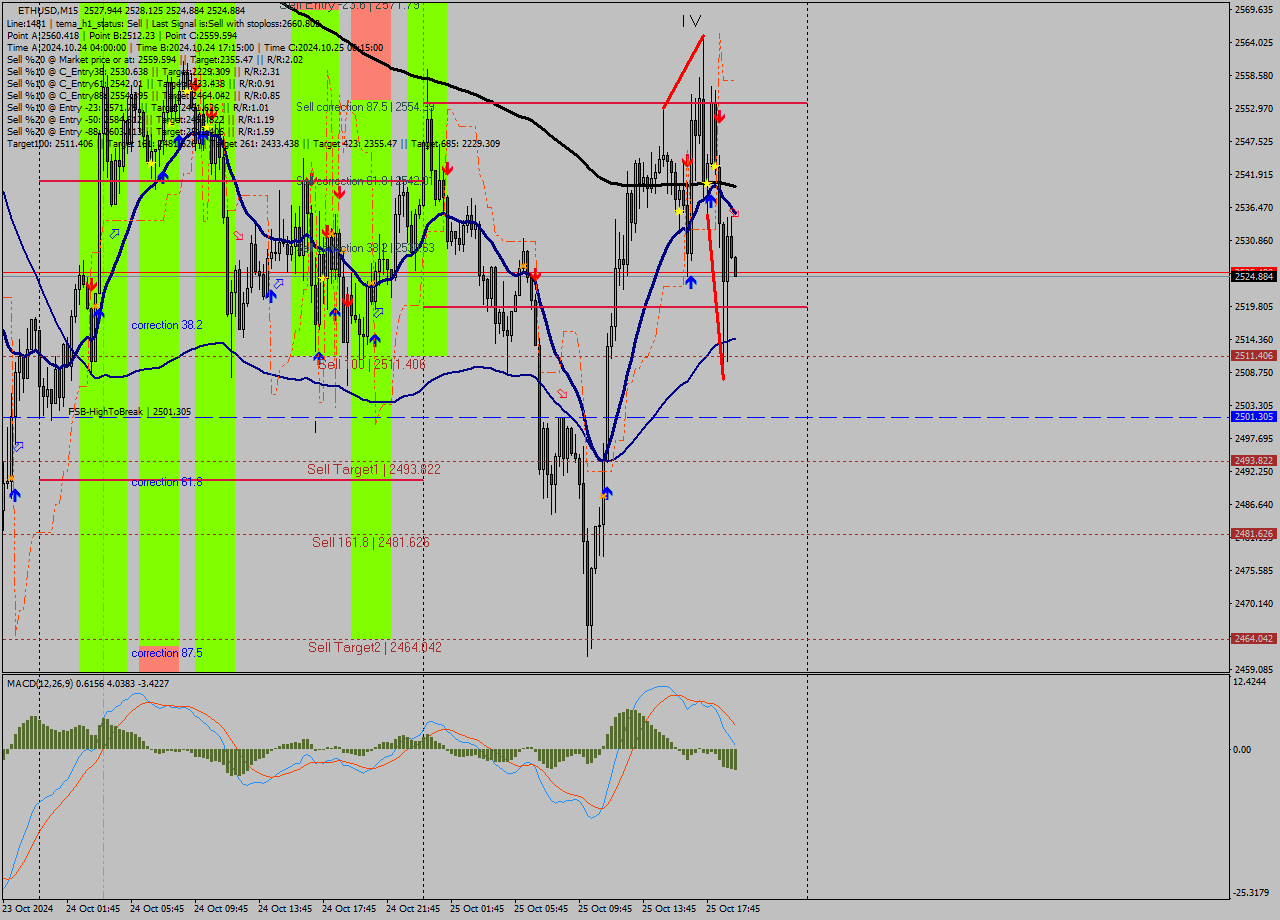The width and height of the screenshot is (1280, 920).
Task: Select the Sell Target2 | 2464.042 label
Action: coord(375,647)
